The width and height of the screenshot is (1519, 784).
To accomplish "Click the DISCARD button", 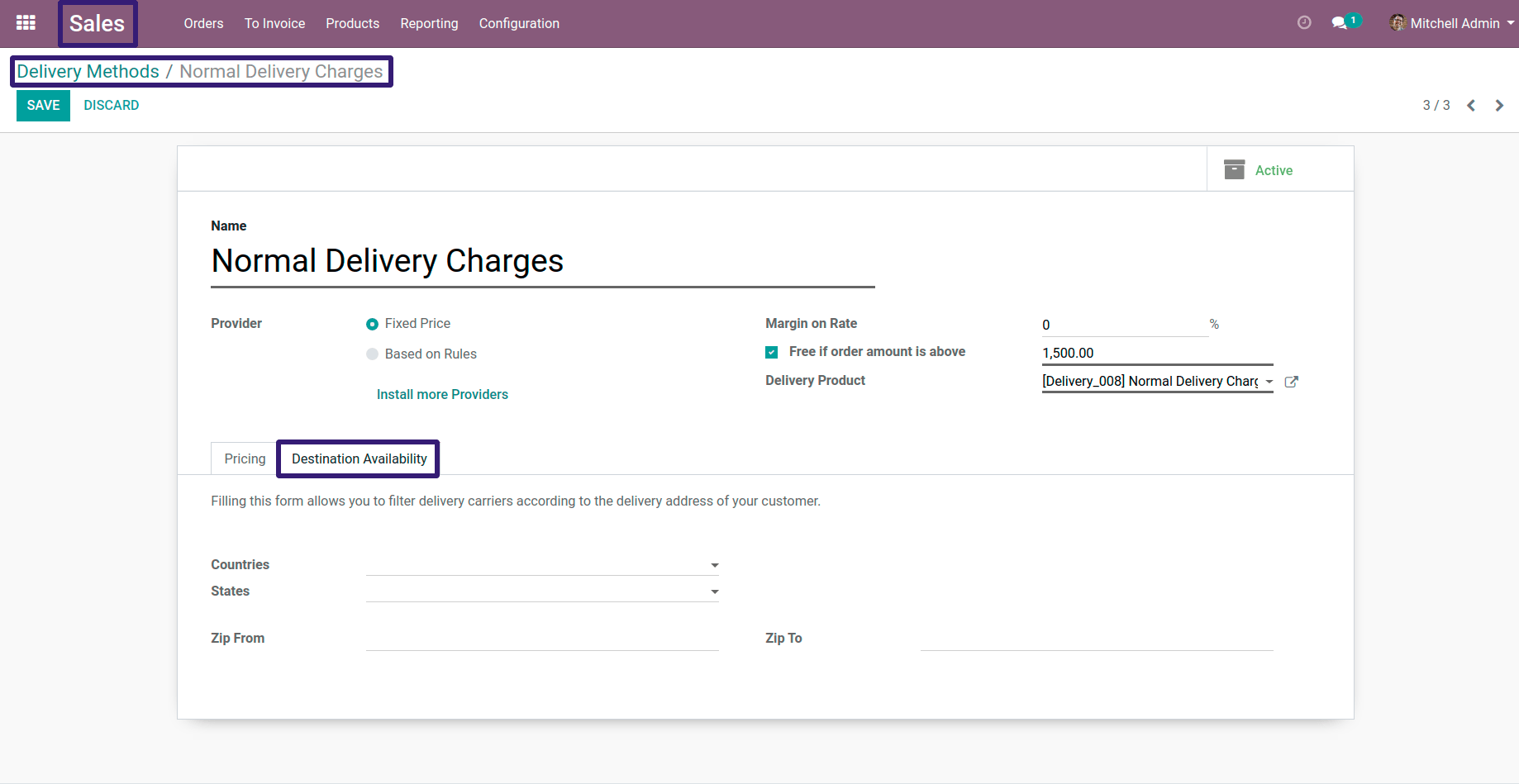I will 112,105.
